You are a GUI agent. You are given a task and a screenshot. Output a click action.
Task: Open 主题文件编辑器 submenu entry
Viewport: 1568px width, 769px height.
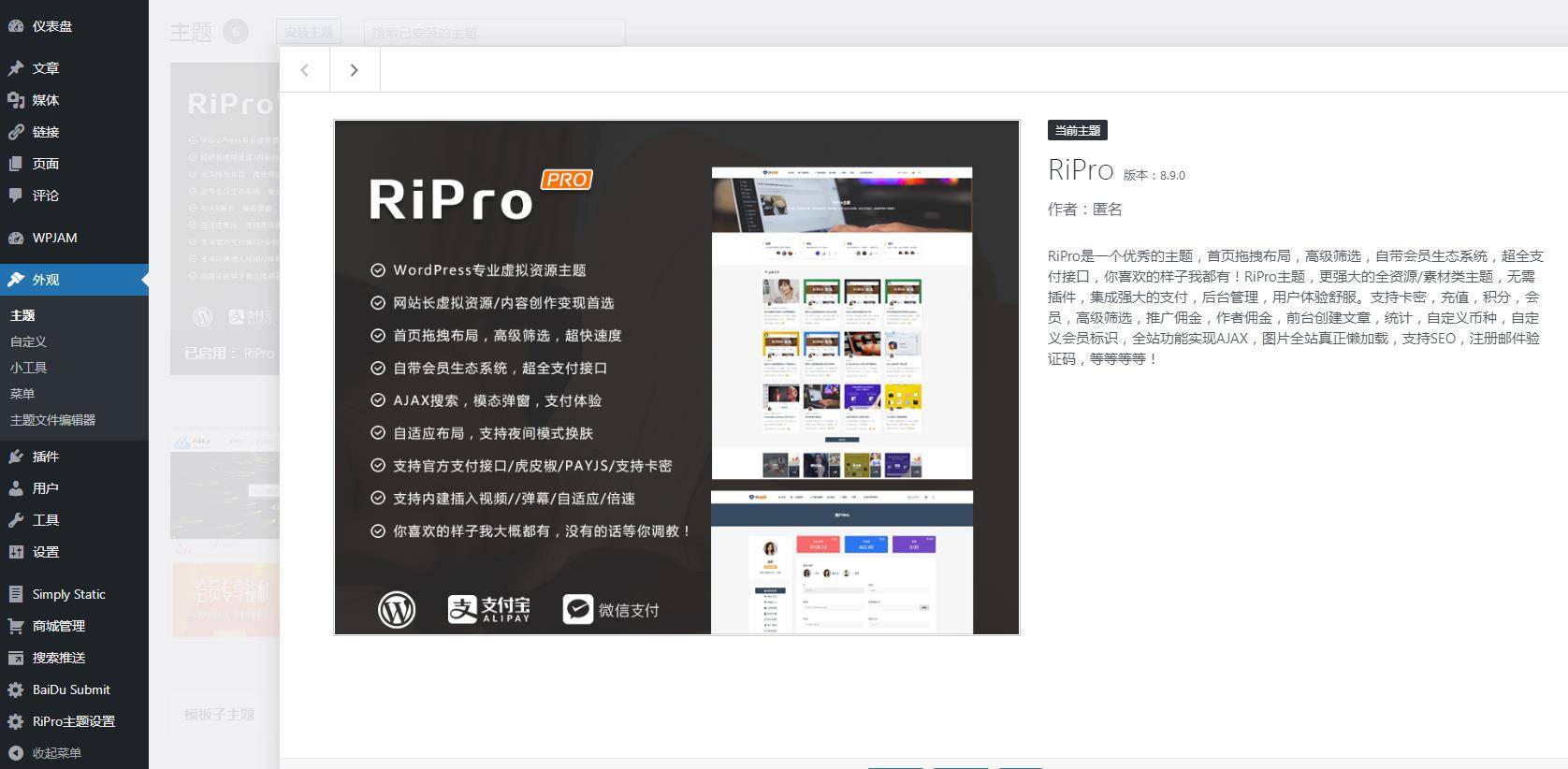pyautogui.click(x=52, y=420)
